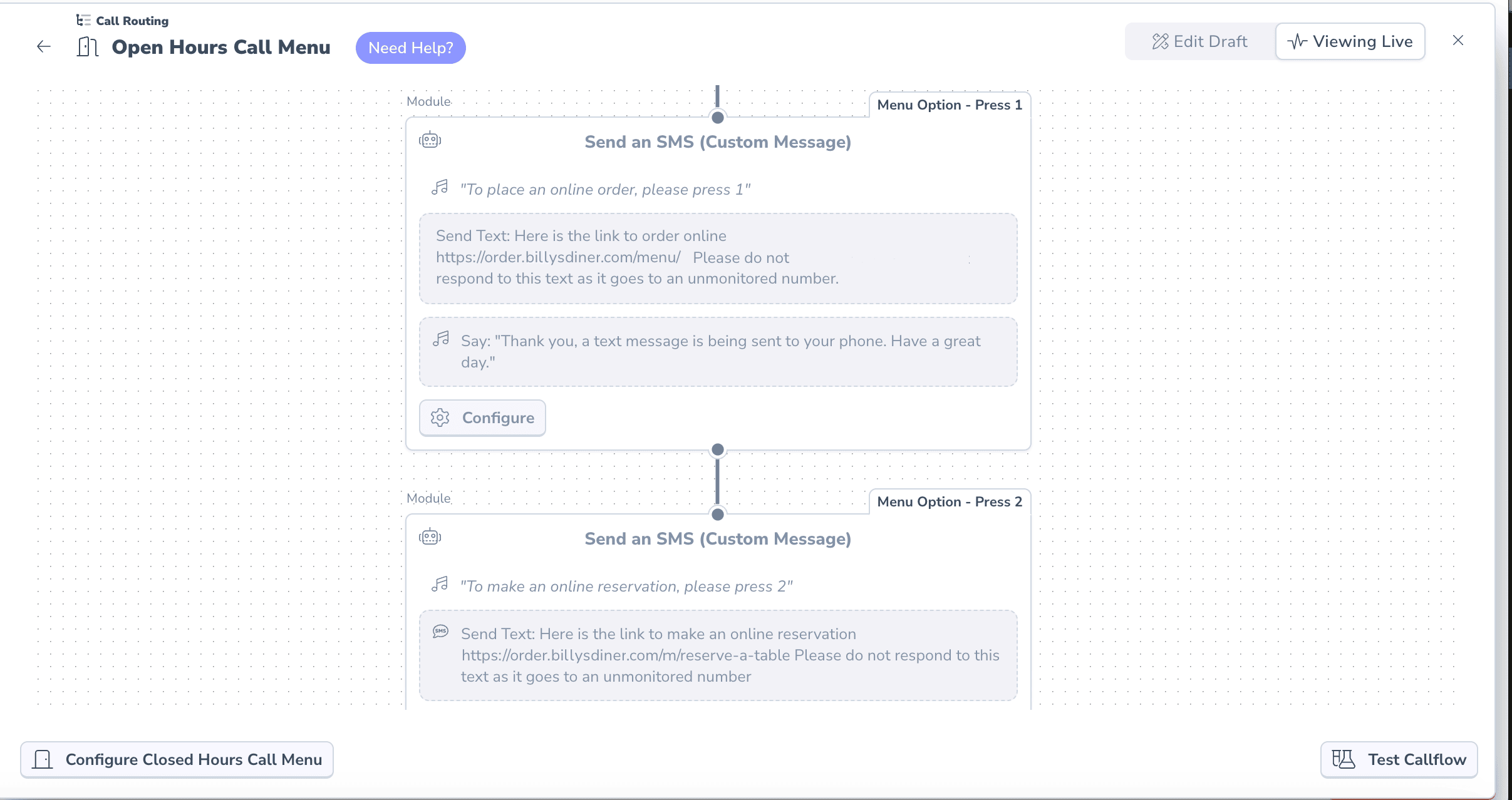Click the Call Routing breadcrumb icon
The image size is (1512, 800).
pyautogui.click(x=83, y=21)
